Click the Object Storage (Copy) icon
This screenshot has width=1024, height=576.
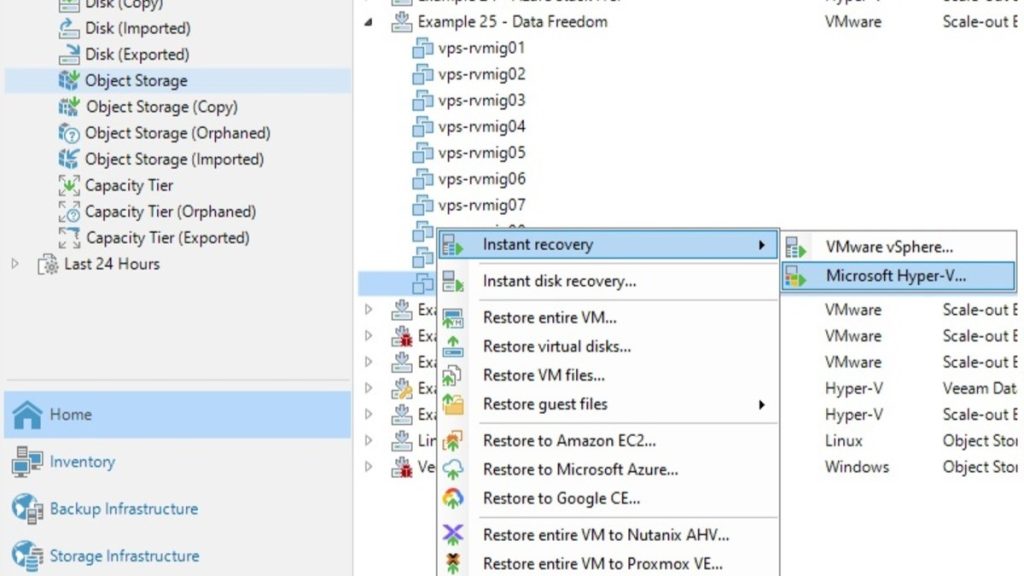click(x=69, y=106)
